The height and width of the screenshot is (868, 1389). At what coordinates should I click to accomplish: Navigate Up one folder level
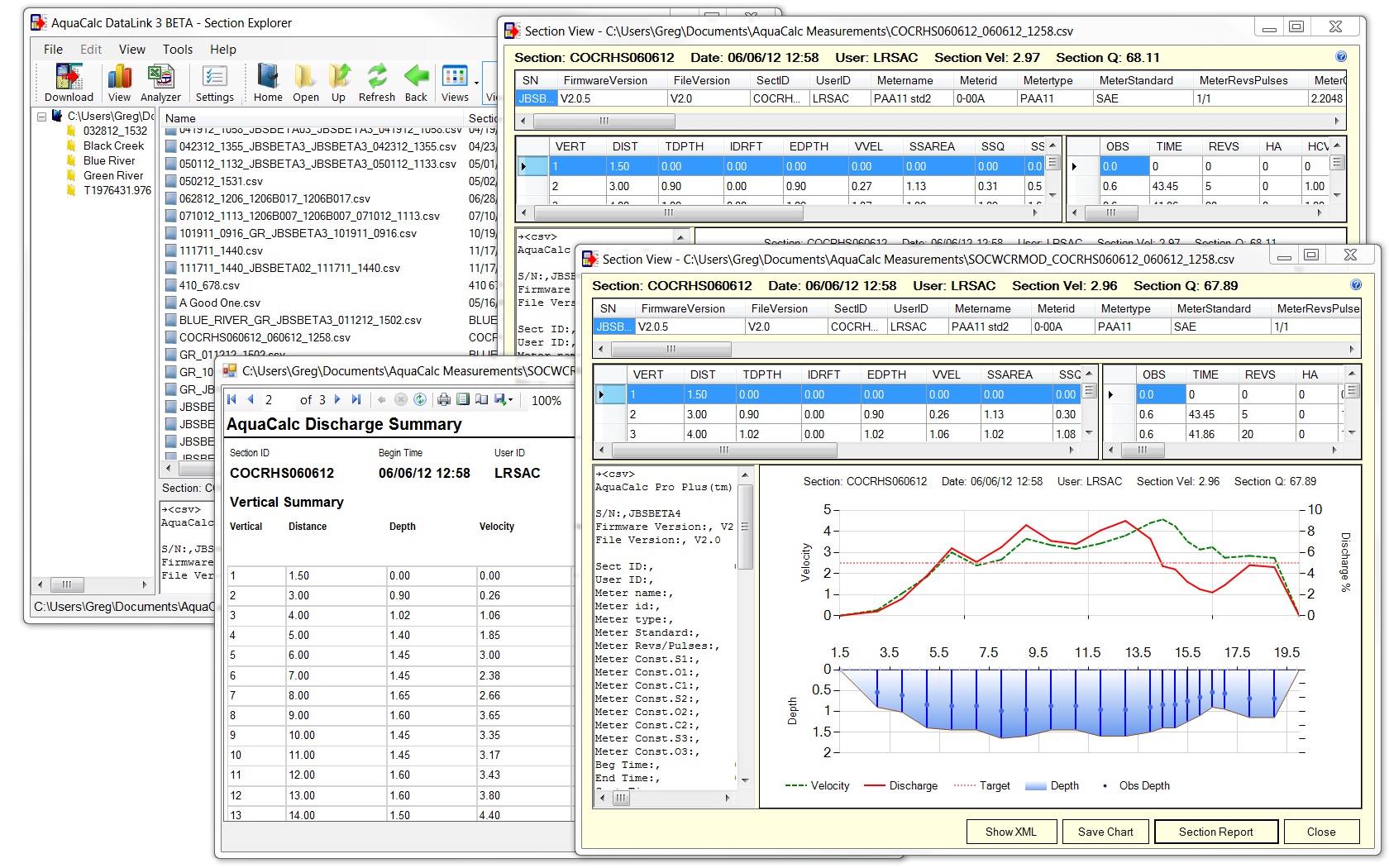338,83
